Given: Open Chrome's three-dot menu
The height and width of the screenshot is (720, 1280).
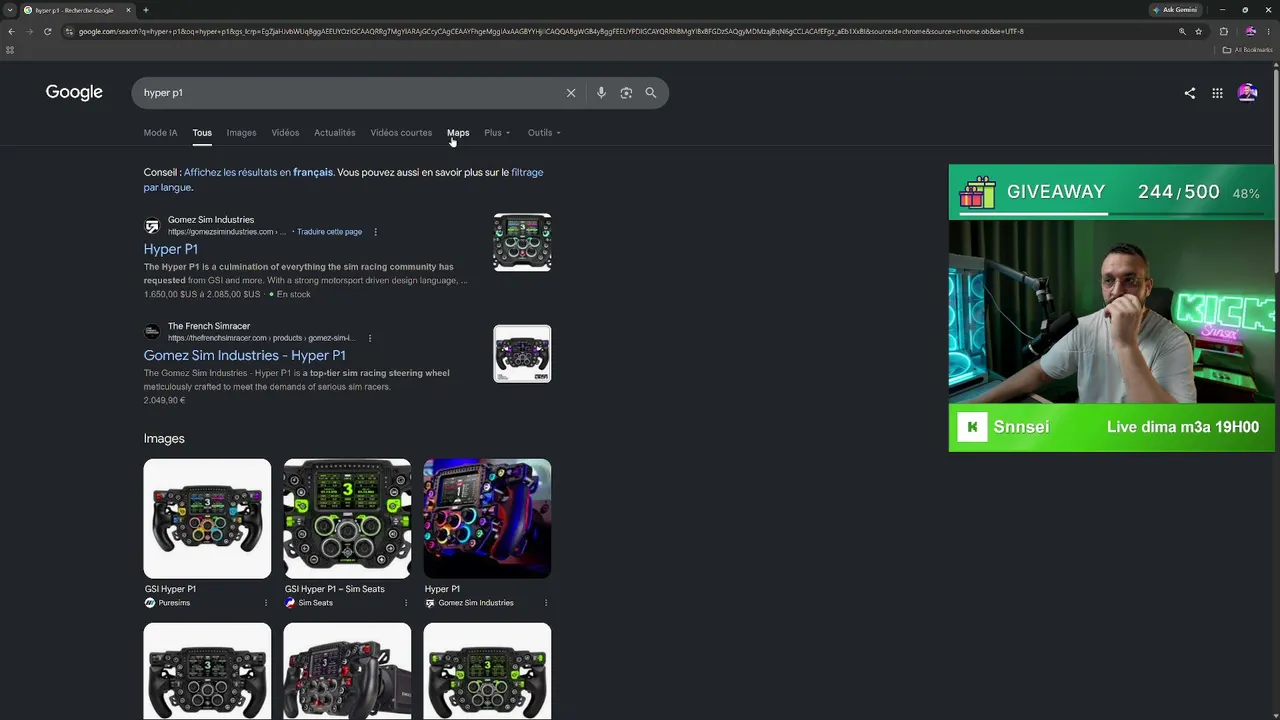Looking at the screenshot, I should click(x=1269, y=31).
